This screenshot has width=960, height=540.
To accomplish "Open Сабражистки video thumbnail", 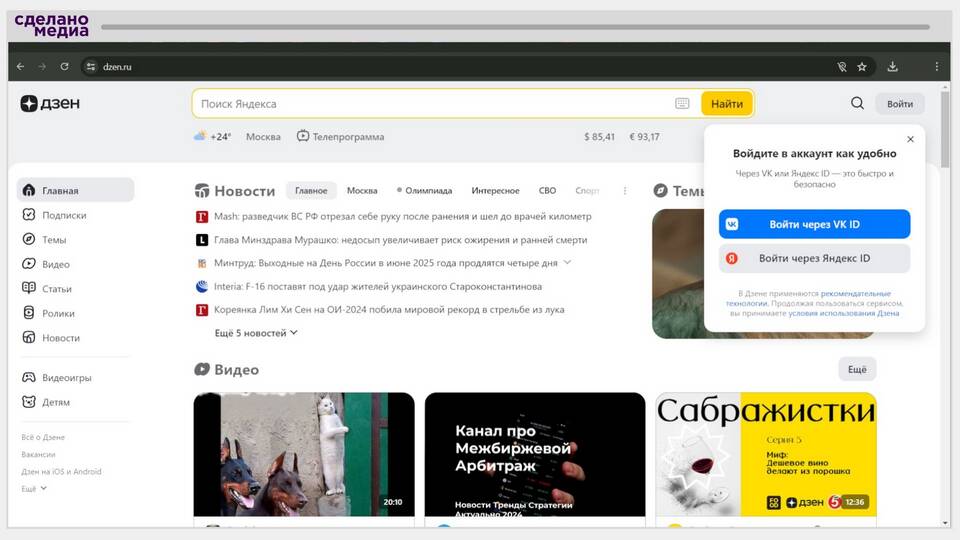I will pos(766,454).
